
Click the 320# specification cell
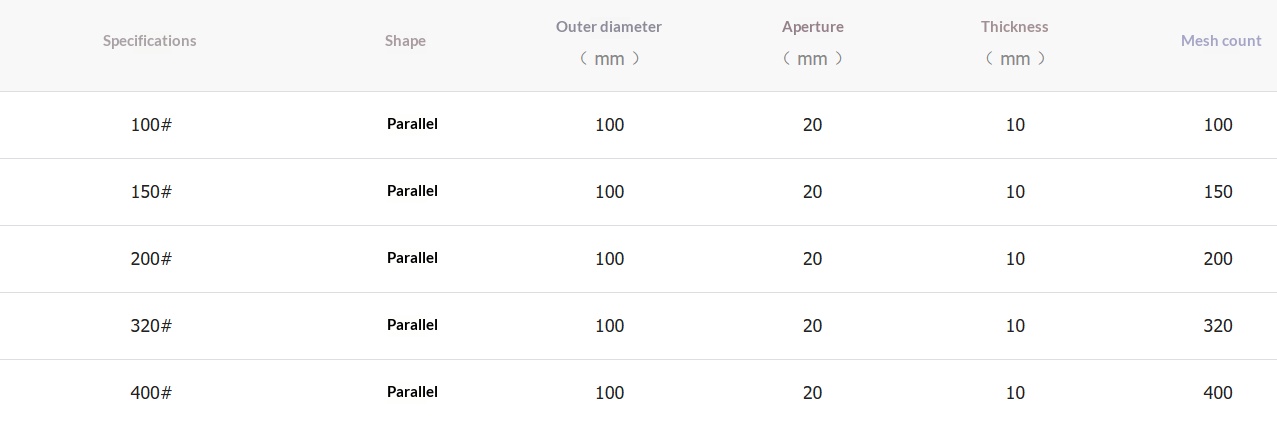(151, 326)
